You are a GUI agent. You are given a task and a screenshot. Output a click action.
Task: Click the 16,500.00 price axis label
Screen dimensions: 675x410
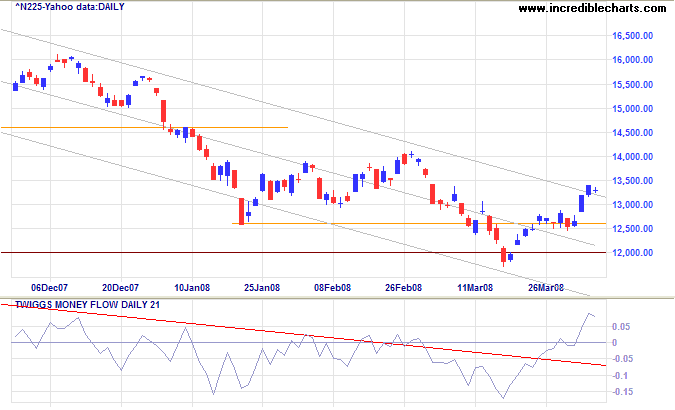(x=632, y=36)
